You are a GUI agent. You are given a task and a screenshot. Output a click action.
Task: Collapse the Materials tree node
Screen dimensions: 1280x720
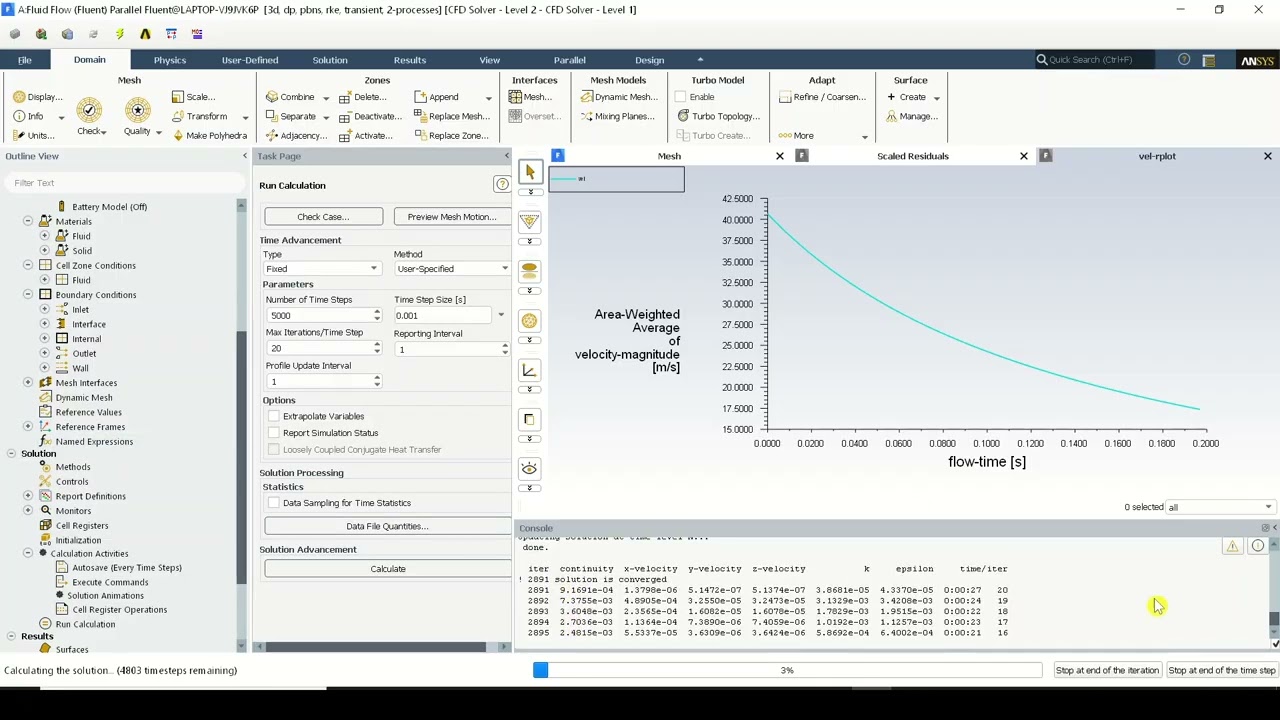click(28, 221)
